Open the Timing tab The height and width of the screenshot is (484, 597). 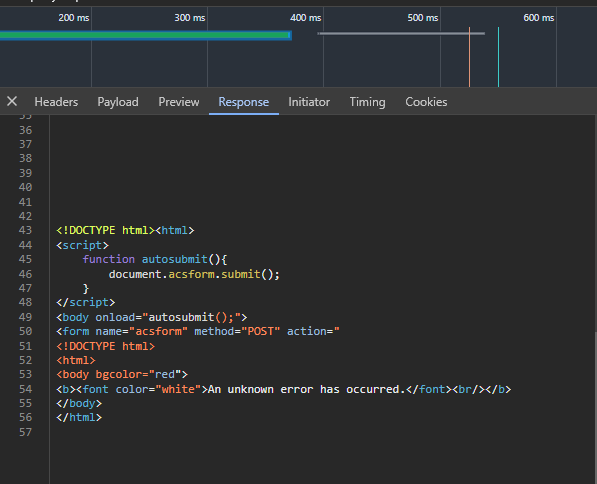[367, 102]
